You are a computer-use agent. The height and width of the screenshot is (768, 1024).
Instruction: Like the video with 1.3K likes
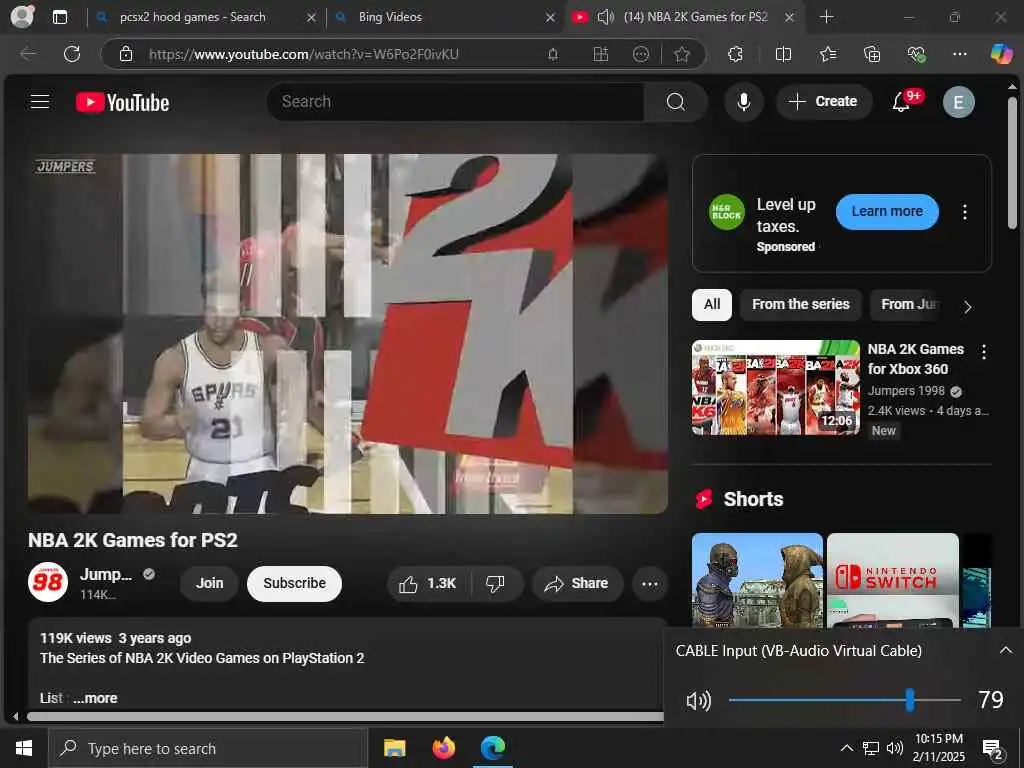[x=428, y=583]
